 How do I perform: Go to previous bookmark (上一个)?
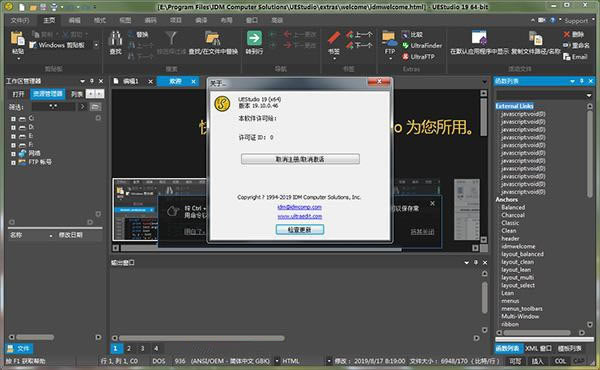[x=359, y=35]
